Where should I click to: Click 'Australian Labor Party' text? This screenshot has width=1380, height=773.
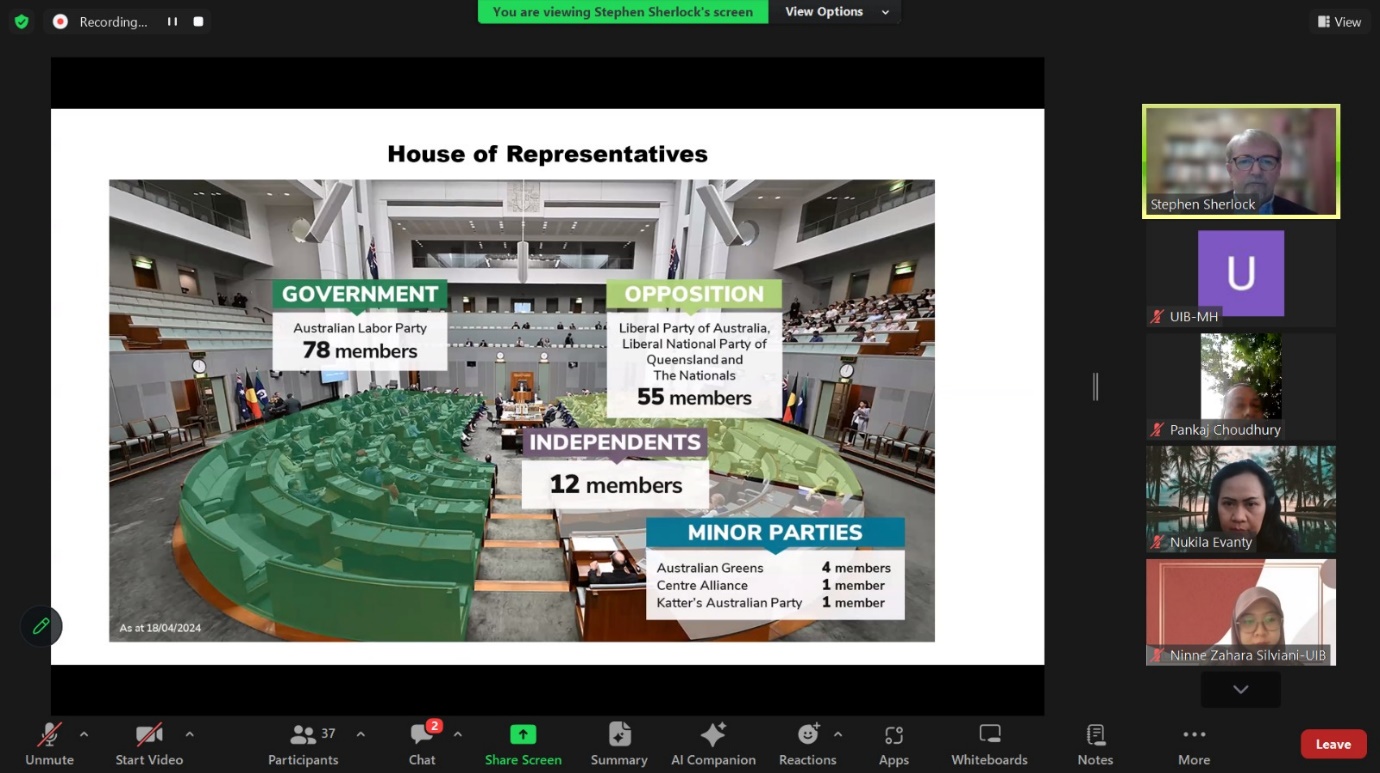[360, 328]
